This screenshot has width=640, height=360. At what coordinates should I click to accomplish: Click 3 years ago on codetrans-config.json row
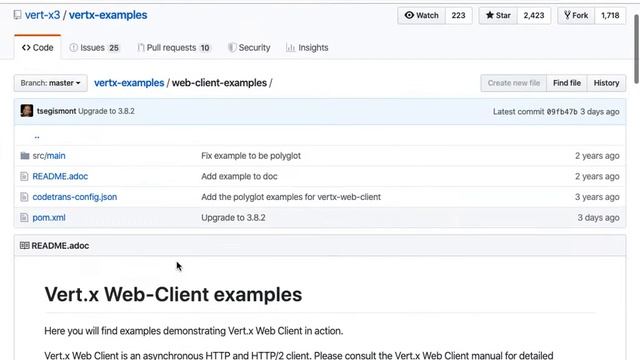(597, 197)
